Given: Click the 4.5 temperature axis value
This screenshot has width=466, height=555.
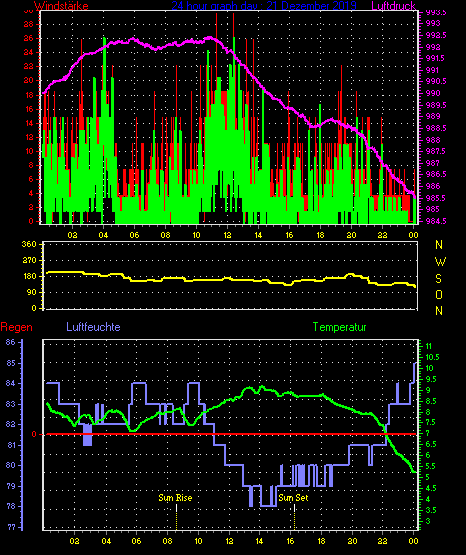Looking at the screenshot, I should pyautogui.click(x=431, y=488).
